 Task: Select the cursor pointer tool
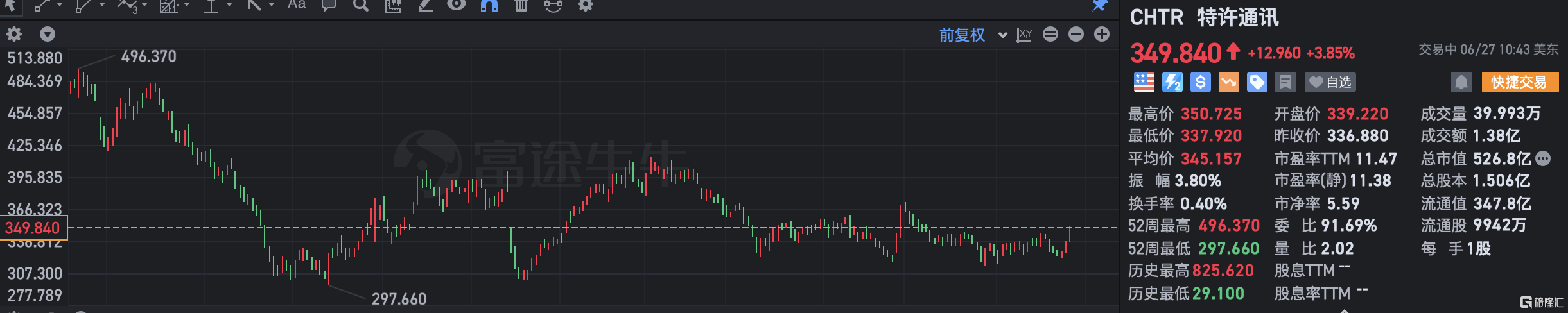pos(11,6)
